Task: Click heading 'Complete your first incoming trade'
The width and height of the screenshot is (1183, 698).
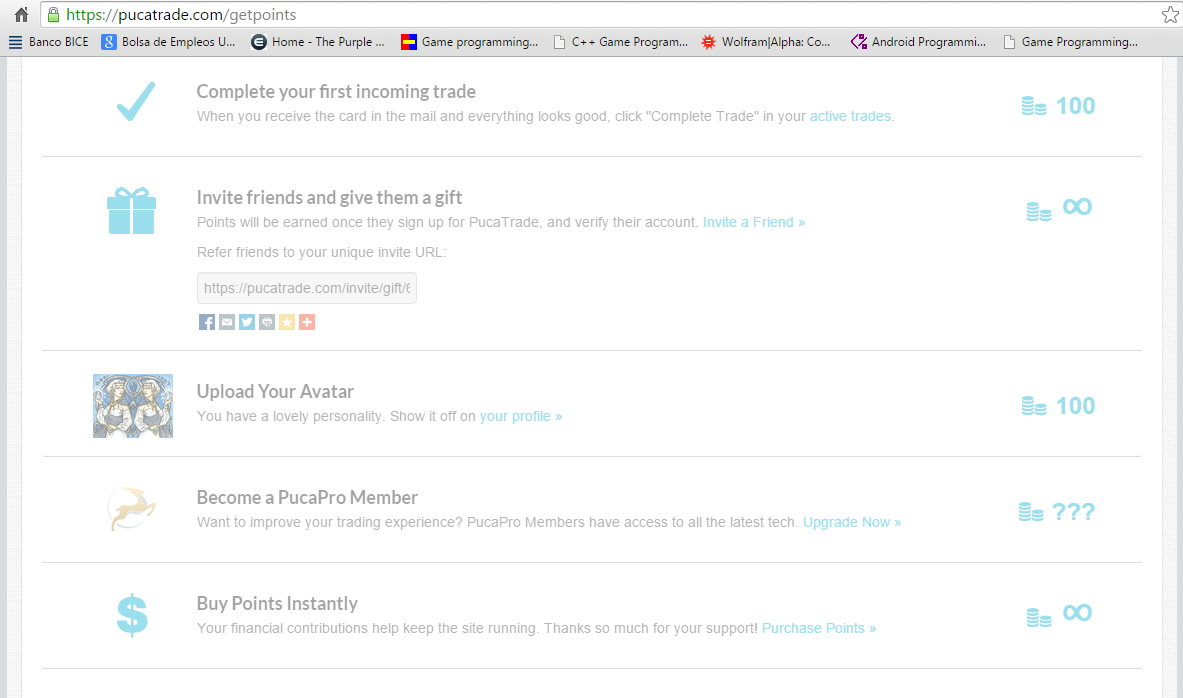Action: [x=336, y=92]
